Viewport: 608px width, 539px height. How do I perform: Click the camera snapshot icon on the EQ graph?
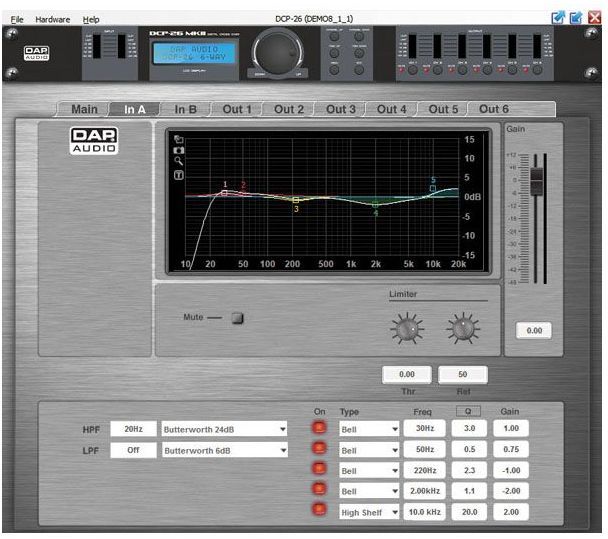[x=178, y=149]
